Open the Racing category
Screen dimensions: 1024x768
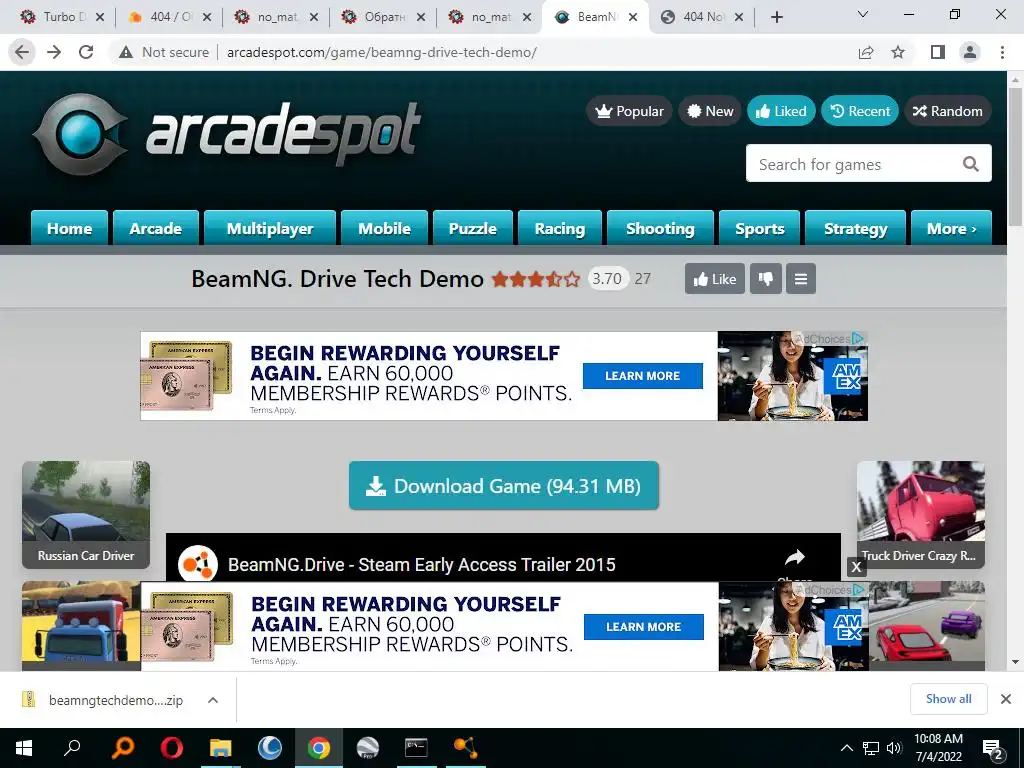pos(560,228)
